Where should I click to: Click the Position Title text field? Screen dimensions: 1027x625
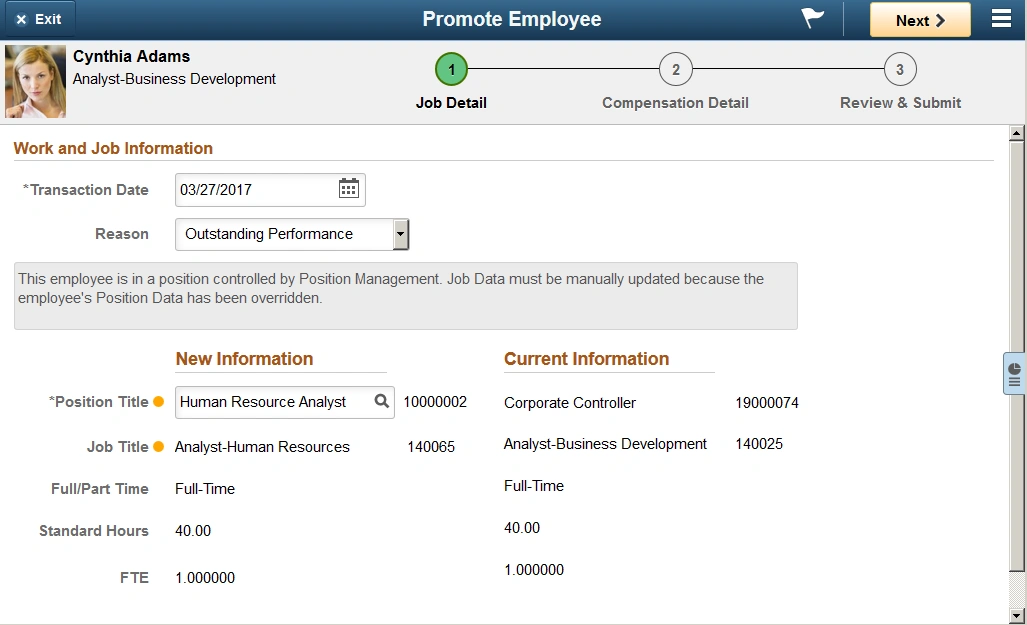272,402
